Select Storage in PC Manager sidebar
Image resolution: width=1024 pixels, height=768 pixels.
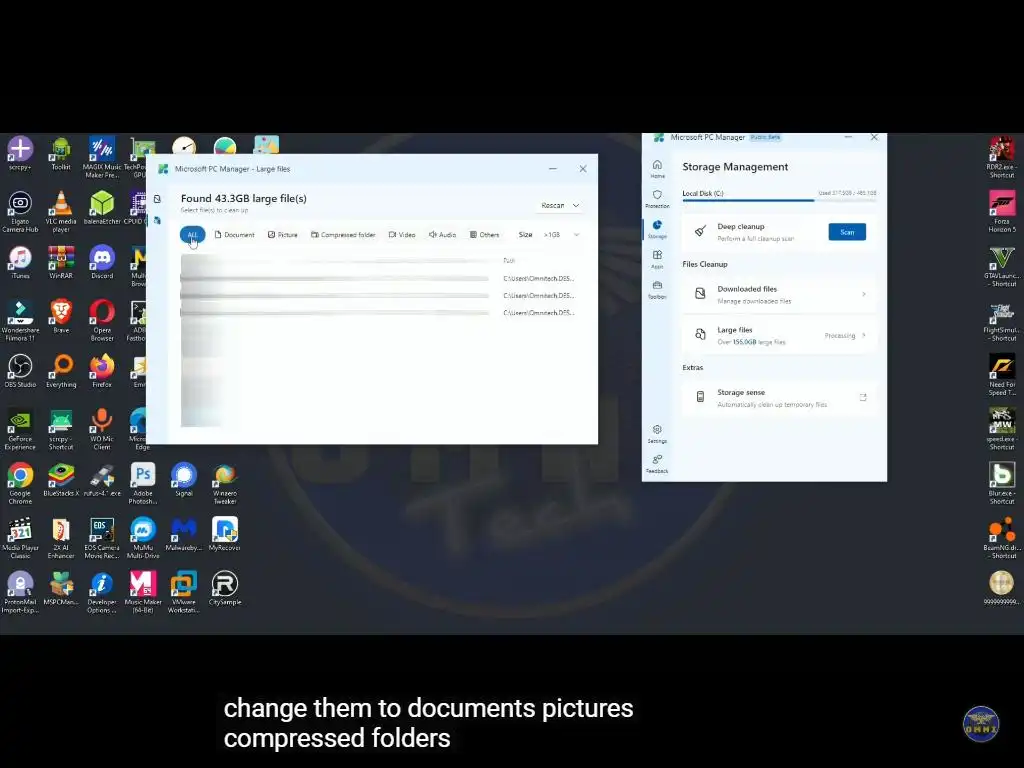657,229
